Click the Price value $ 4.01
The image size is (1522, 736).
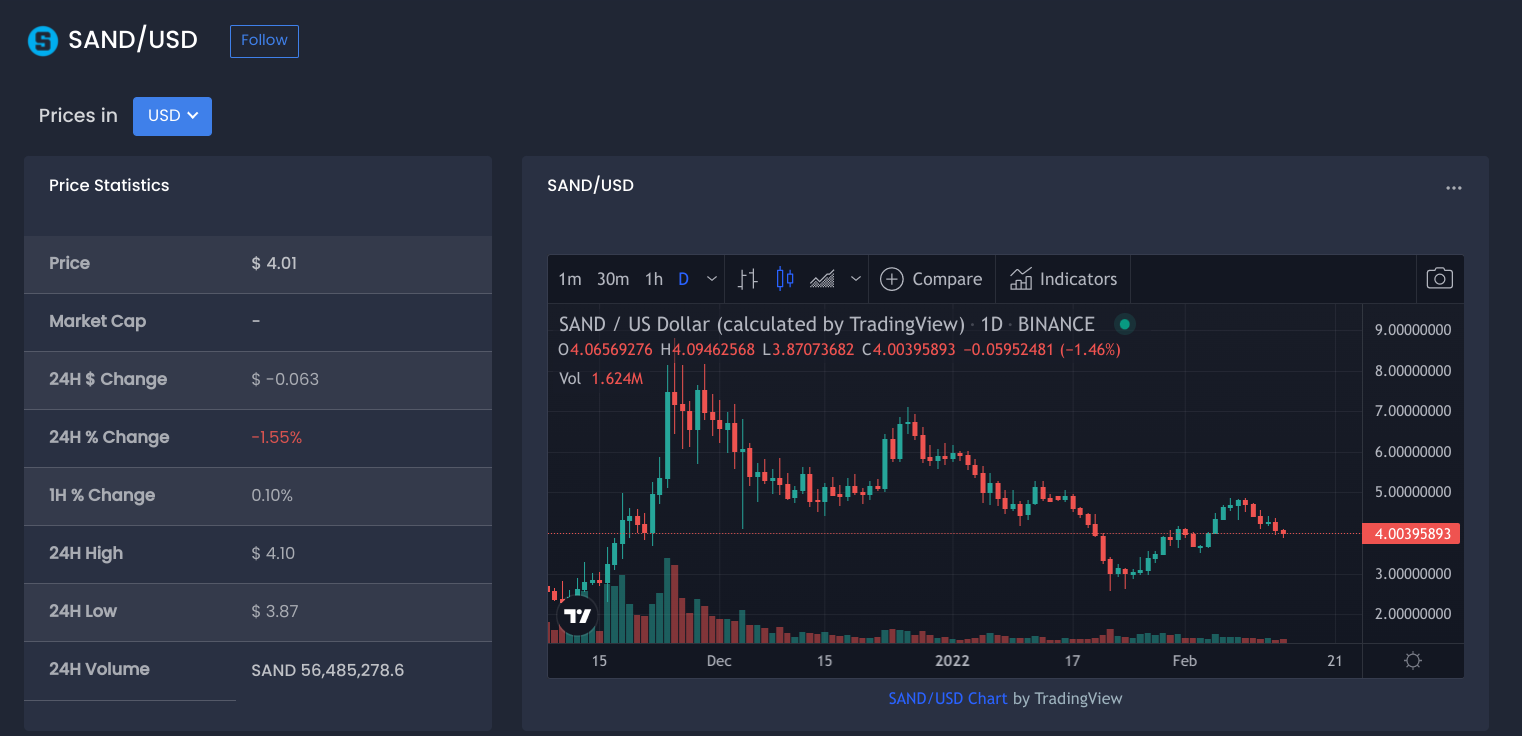[274, 263]
